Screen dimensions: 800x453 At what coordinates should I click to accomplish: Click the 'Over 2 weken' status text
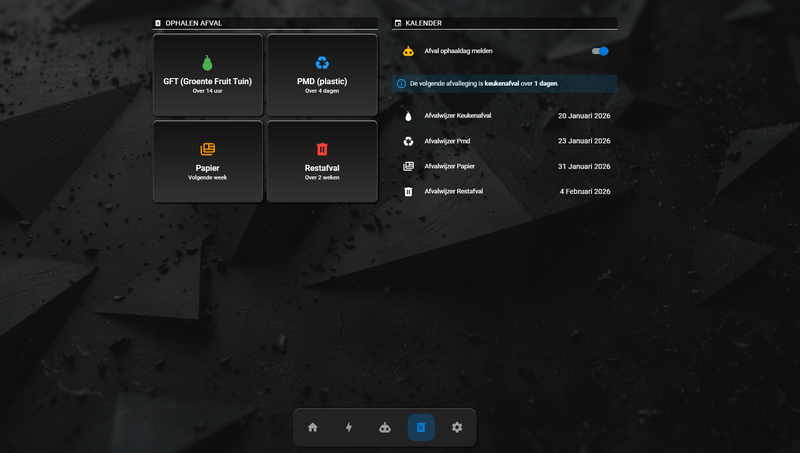(x=322, y=178)
